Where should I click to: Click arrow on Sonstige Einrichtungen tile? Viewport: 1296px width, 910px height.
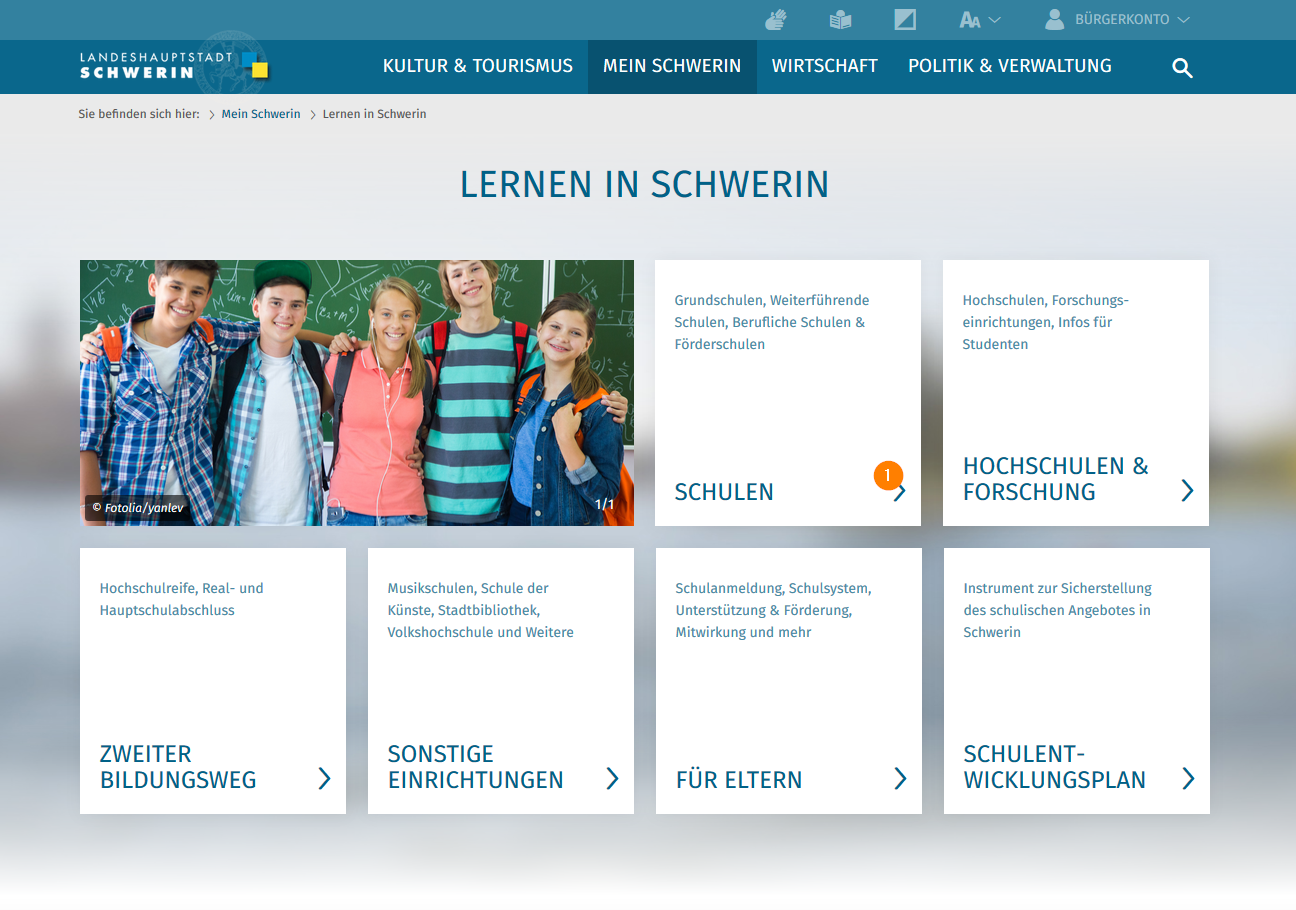[x=612, y=778]
